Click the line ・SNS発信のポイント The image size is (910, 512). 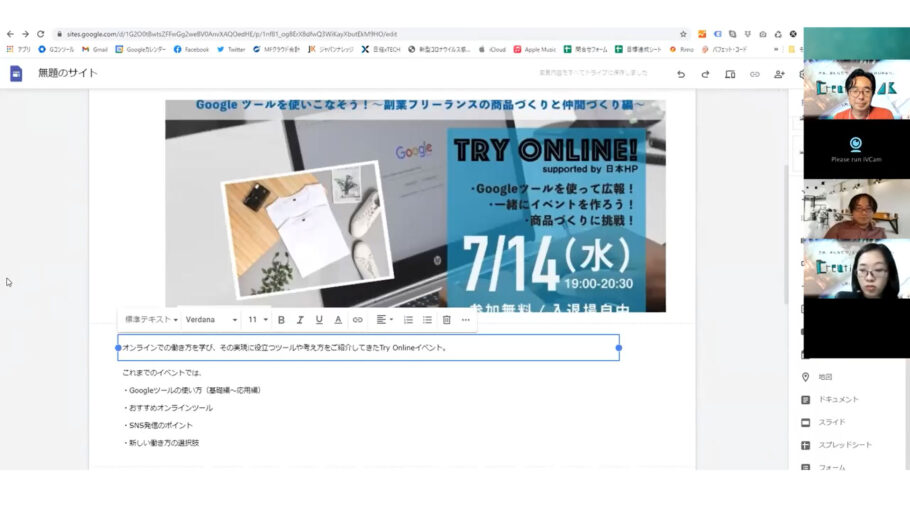click(157, 425)
